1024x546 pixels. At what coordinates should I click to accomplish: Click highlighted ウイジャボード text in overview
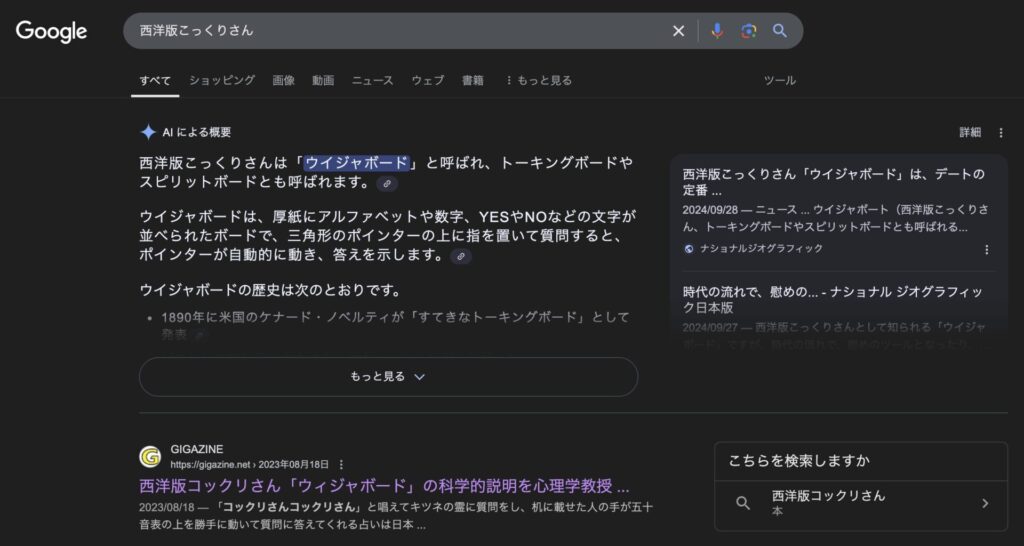(357, 163)
